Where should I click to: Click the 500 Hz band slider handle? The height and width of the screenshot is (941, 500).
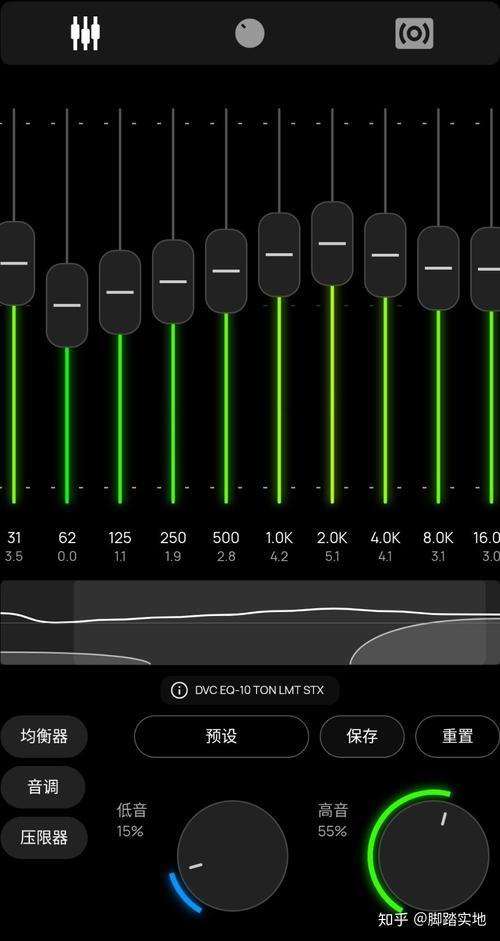[226, 271]
